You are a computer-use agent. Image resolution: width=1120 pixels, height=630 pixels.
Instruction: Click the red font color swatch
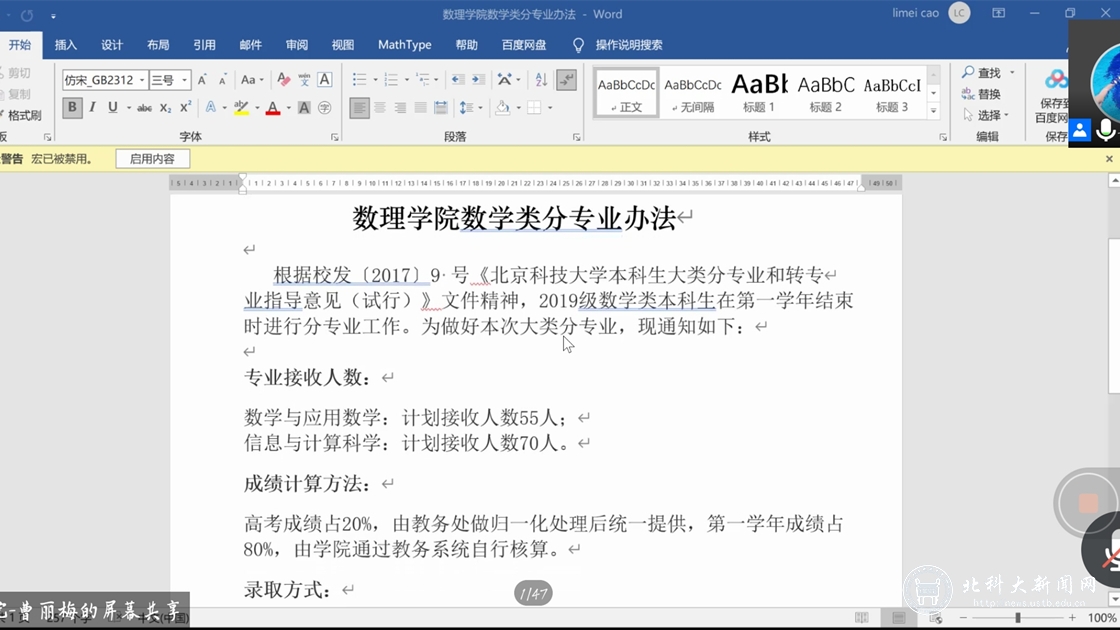pyautogui.click(x=272, y=108)
